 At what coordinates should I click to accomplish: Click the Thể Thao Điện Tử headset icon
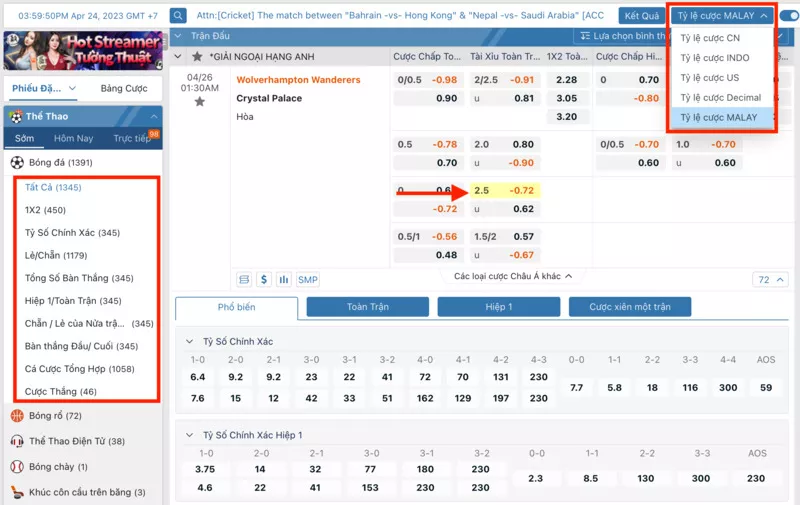pos(17,441)
